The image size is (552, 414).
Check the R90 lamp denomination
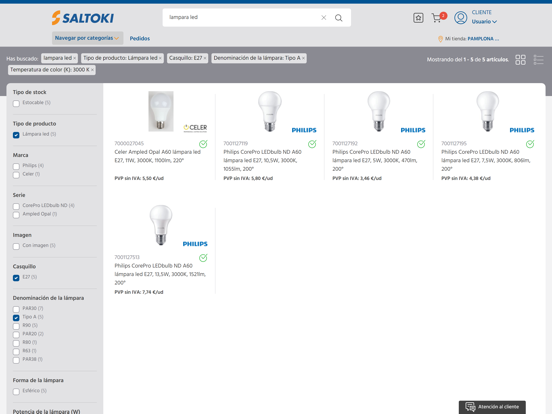(16, 326)
